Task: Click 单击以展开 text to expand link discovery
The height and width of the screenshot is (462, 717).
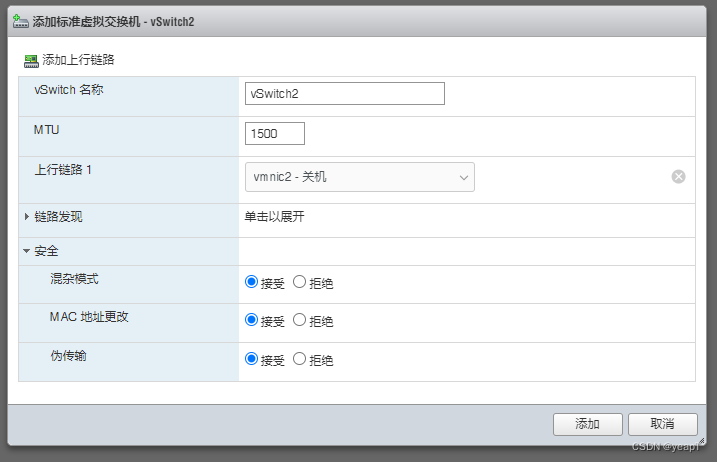Action: coord(274,216)
